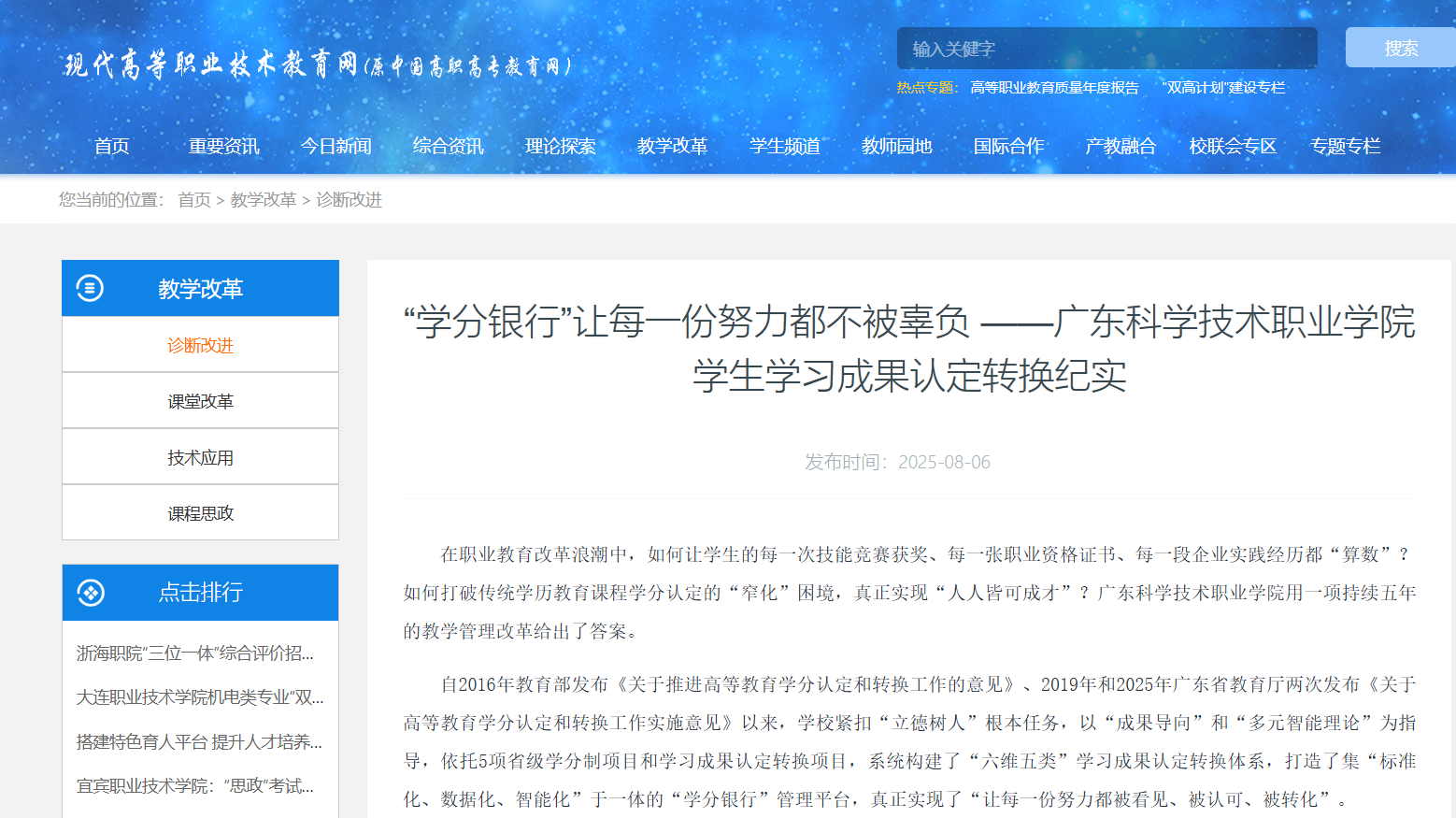Open ranked article 浙海职院"三位一体"综合评价招...
This screenshot has width=1456, height=818.
point(195,653)
